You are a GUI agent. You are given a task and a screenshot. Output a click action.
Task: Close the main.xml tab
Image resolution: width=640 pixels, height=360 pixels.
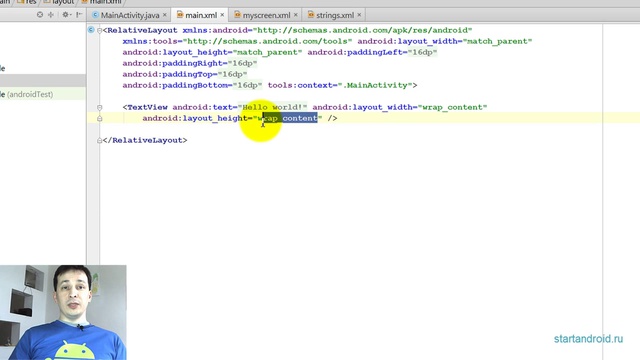(222, 15)
